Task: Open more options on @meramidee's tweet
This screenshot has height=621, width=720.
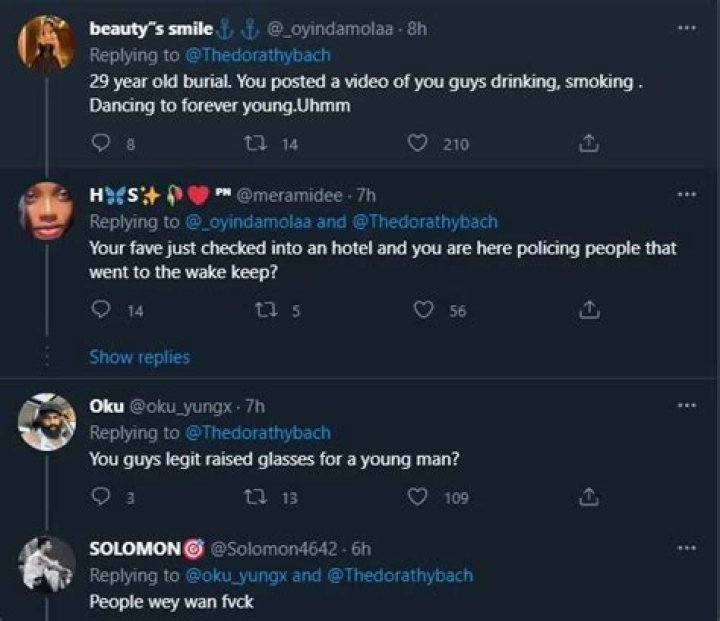Action: pyautogui.click(x=686, y=193)
